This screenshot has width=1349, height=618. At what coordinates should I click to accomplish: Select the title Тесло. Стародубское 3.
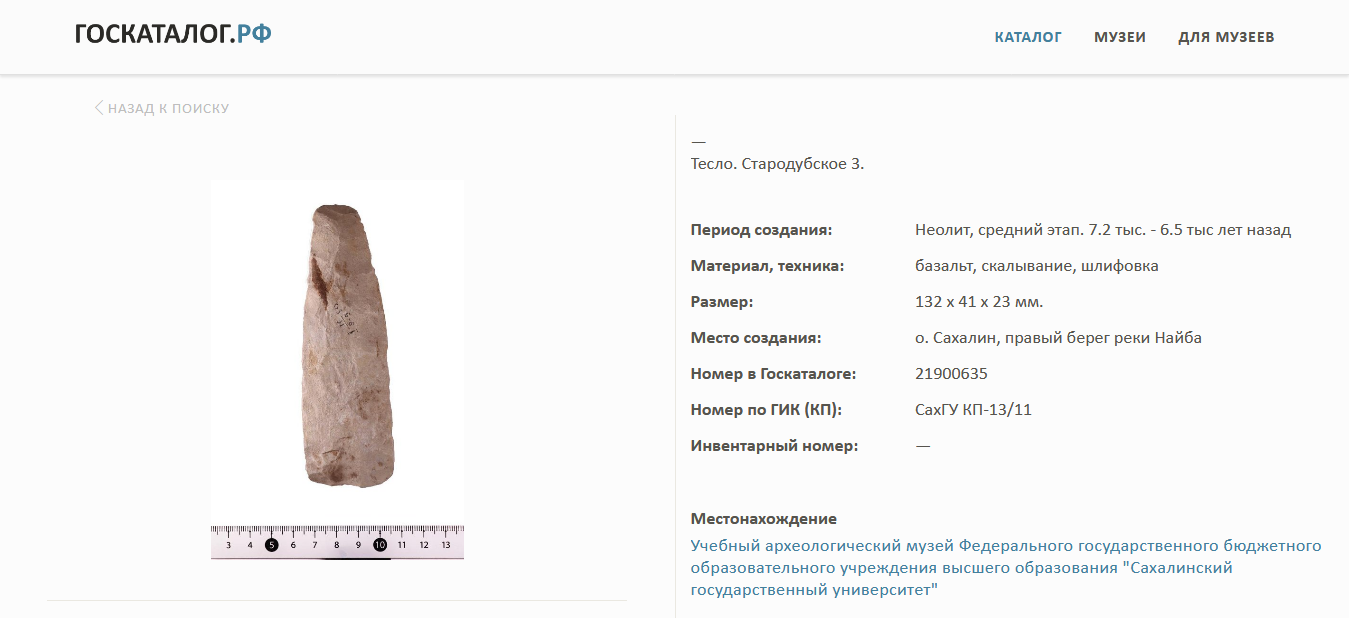tap(777, 164)
